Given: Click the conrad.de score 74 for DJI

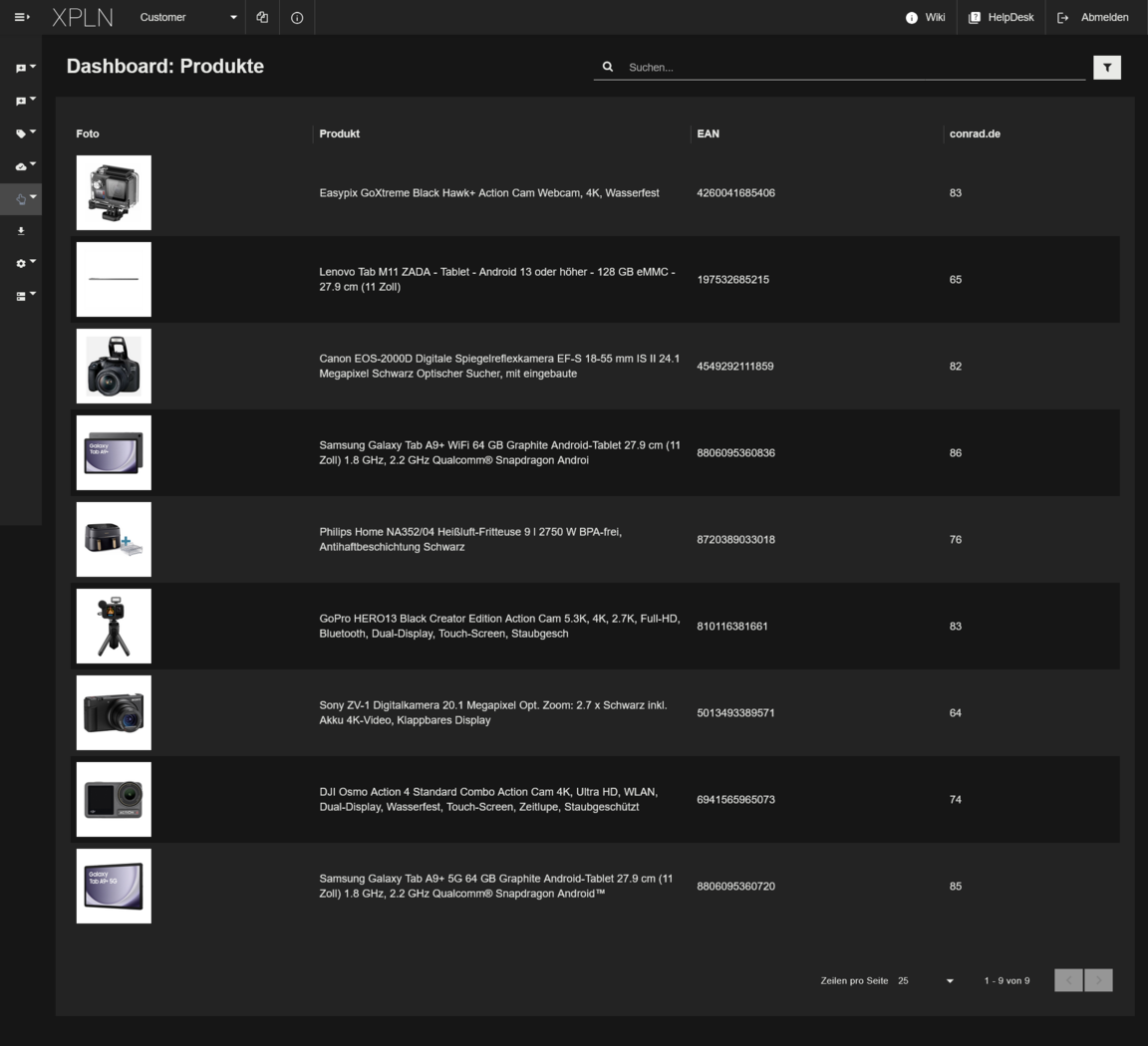Looking at the screenshot, I should 956,799.
